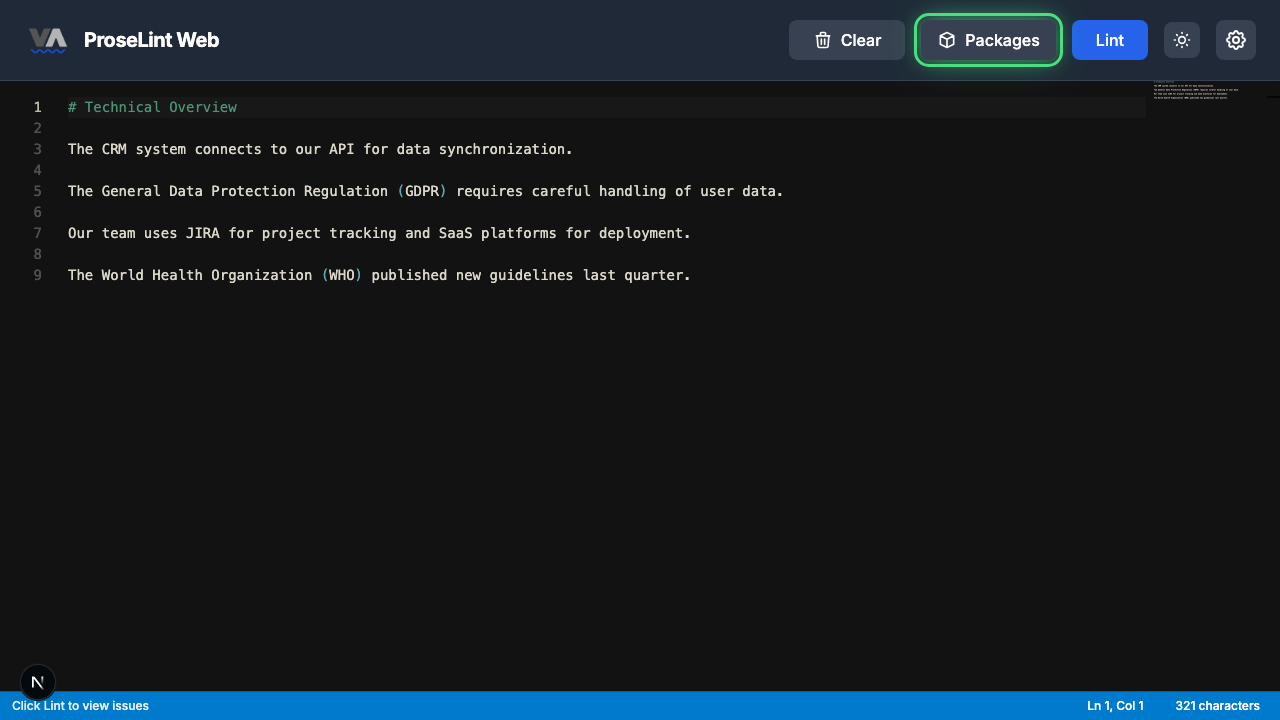
Task: Click the trash icon inside the Clear button
Action: pos(822,40)
